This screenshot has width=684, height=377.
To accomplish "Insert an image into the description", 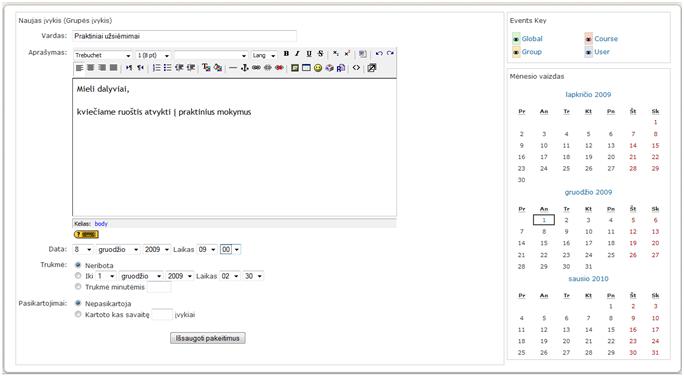I will pyautogui.click(x=295, y=68).
